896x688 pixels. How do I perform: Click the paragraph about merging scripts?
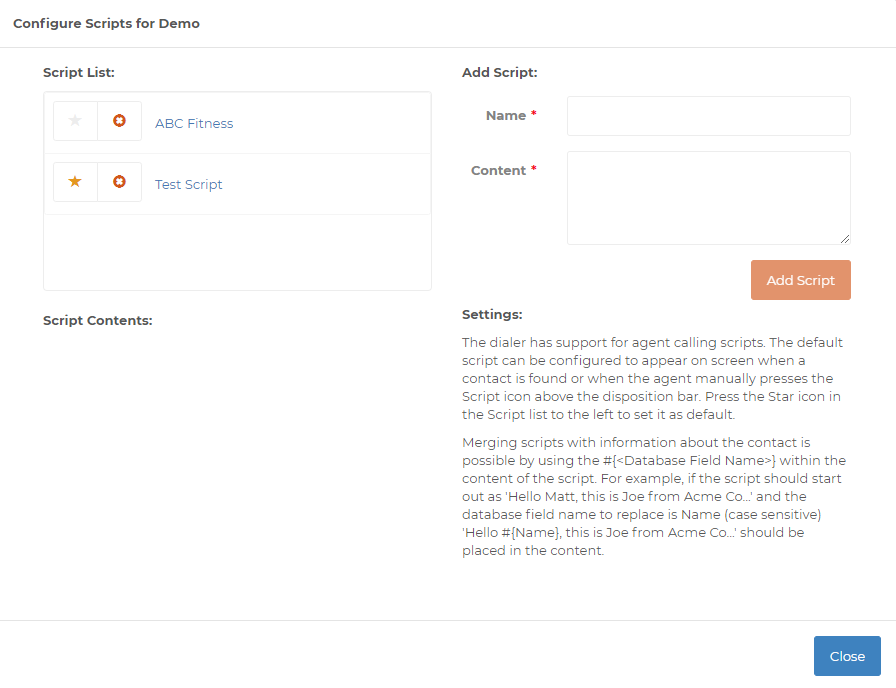click(x=654, y=497)
